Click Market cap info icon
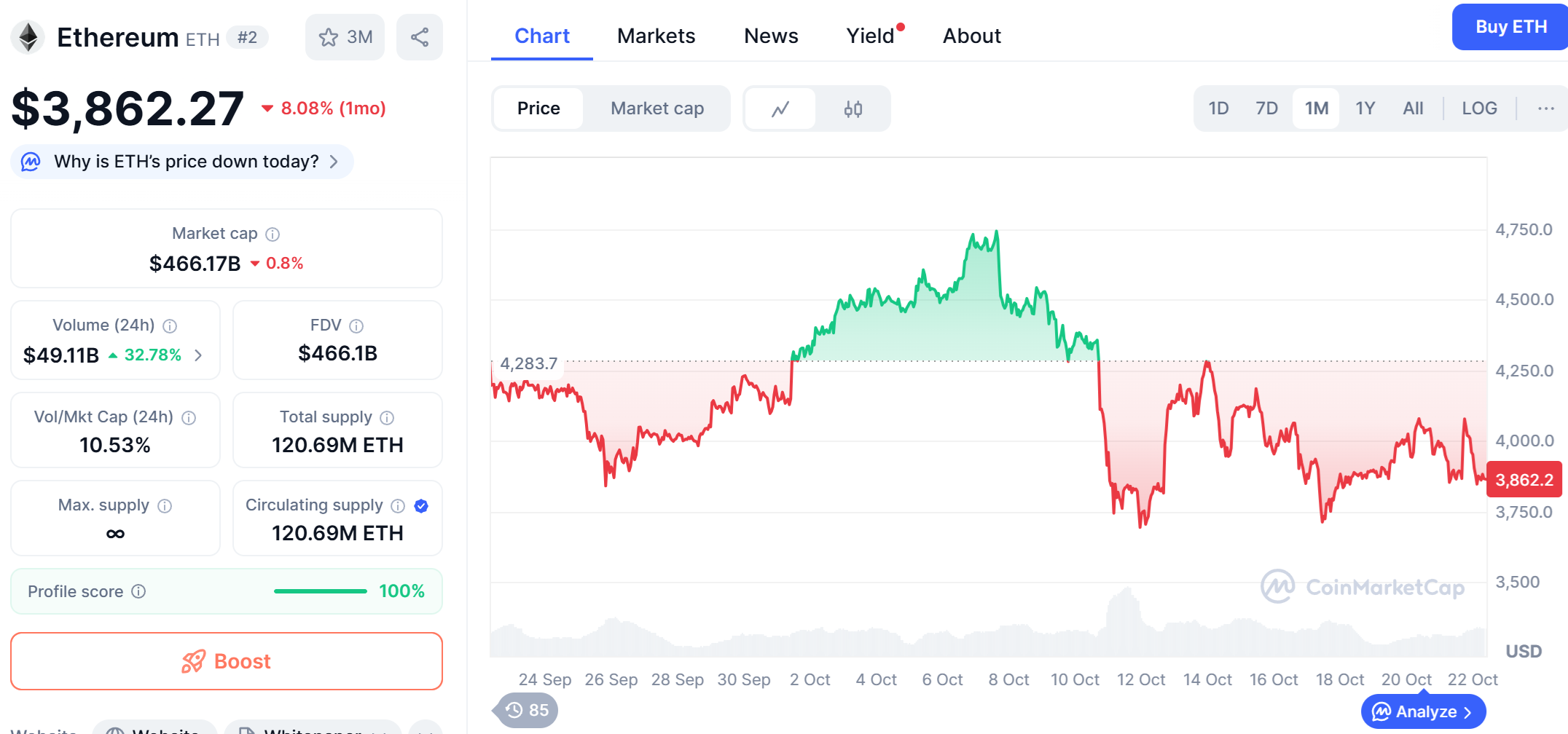Screen dimensions: 1568x734 273,234
